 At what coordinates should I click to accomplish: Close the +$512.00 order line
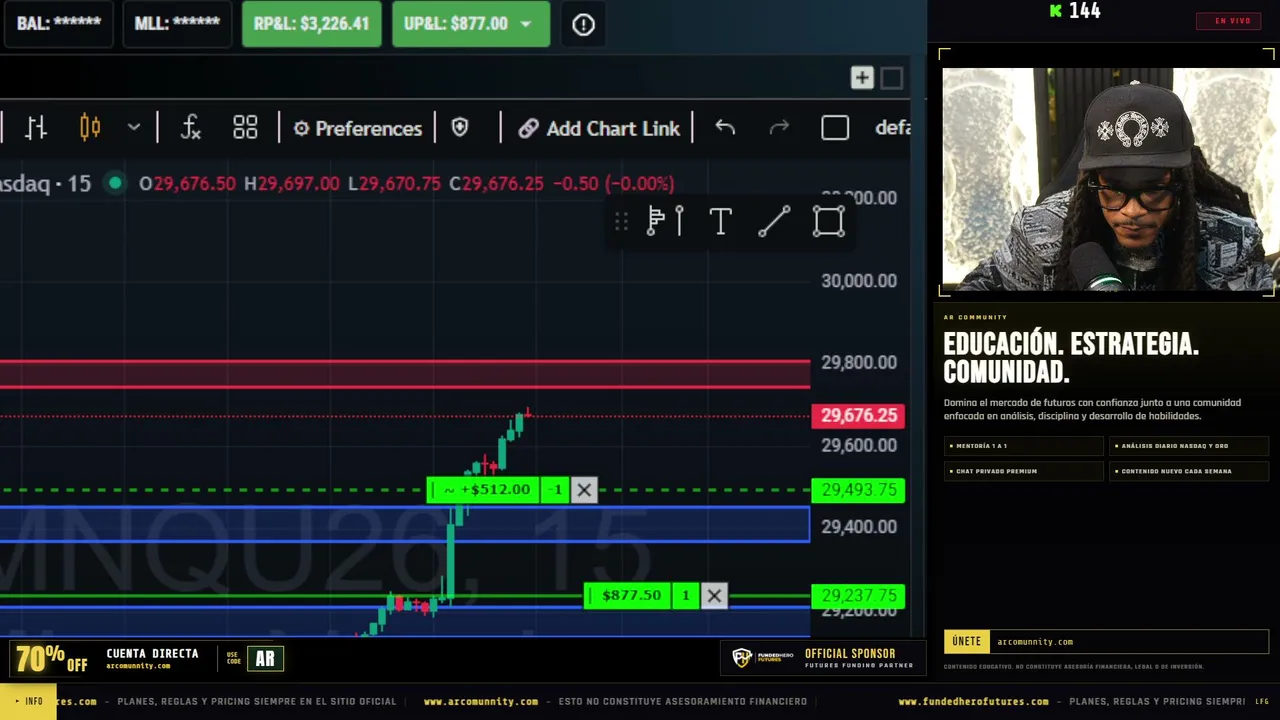point(584,490)
